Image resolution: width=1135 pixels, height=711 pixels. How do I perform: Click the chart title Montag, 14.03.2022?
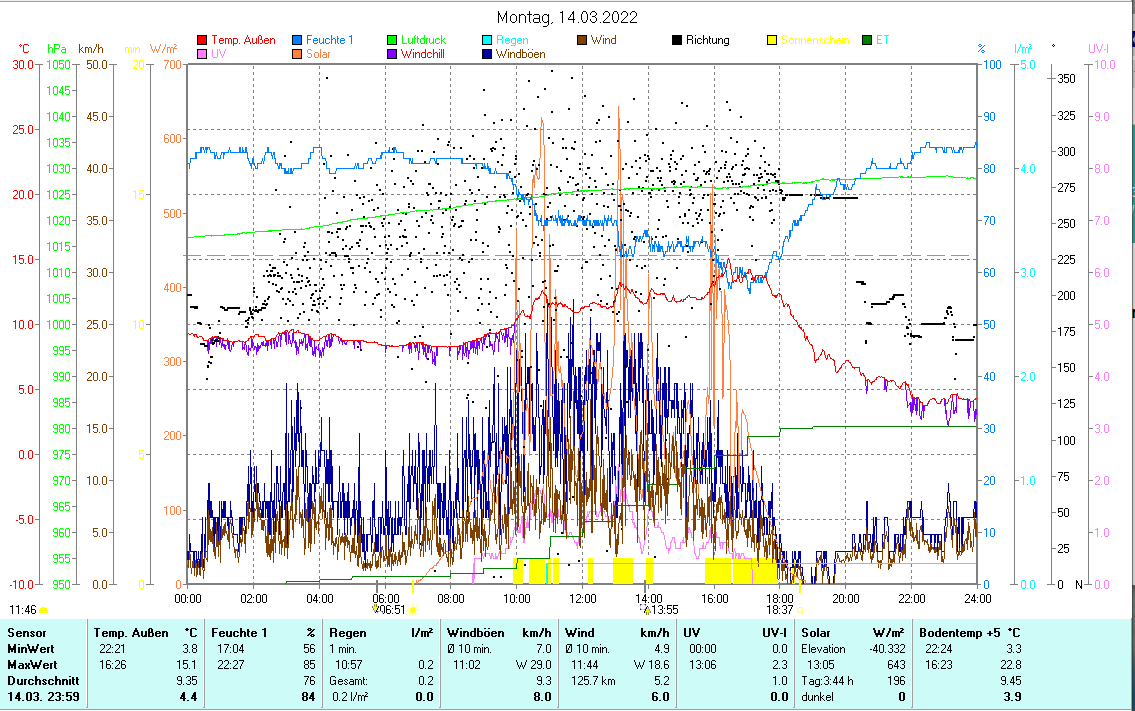point(567,17)
